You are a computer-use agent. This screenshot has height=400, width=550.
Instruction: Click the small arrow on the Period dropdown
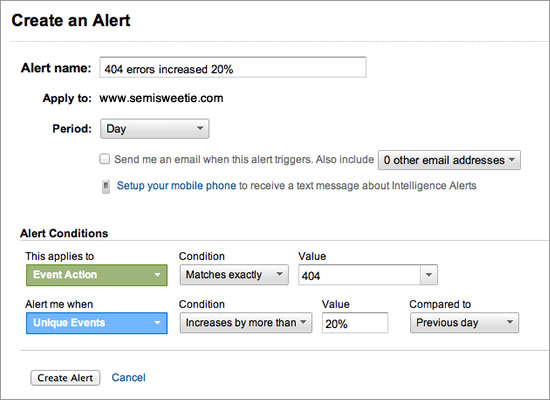tap(200, 128)
